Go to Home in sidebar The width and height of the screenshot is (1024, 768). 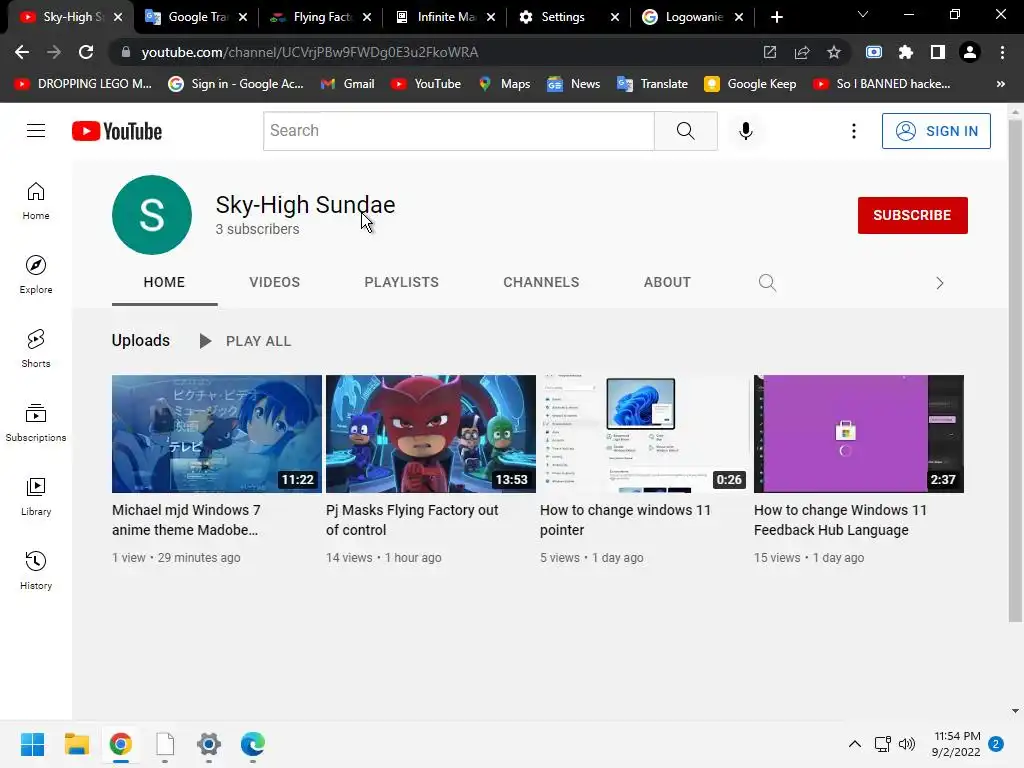tap(36, 201)
